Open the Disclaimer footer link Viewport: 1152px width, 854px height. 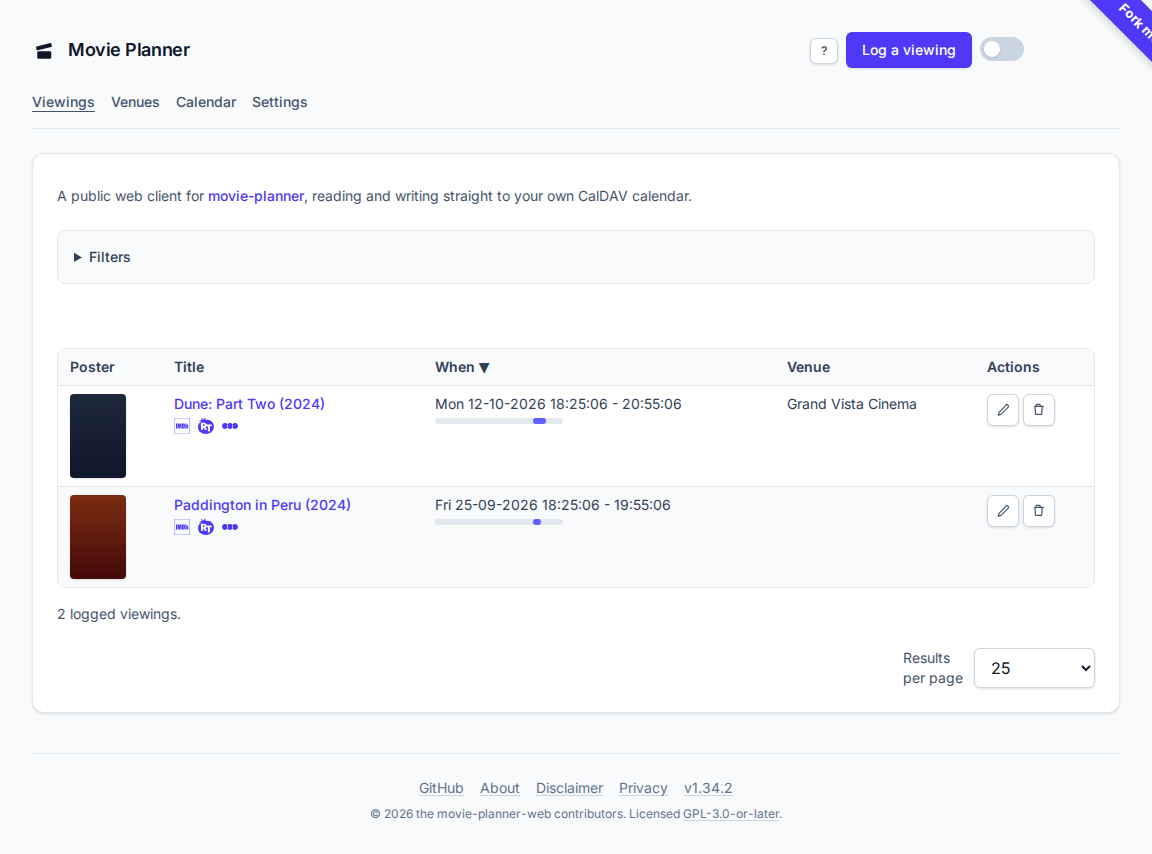569,788
